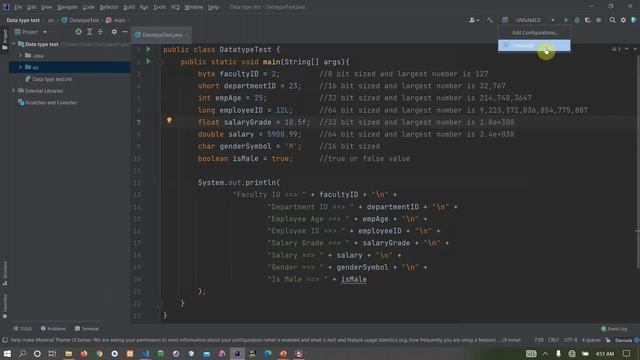Click Collapse All icon in Project panel
The width and height of the screenshot is (640, 360).
pos(100,32)
